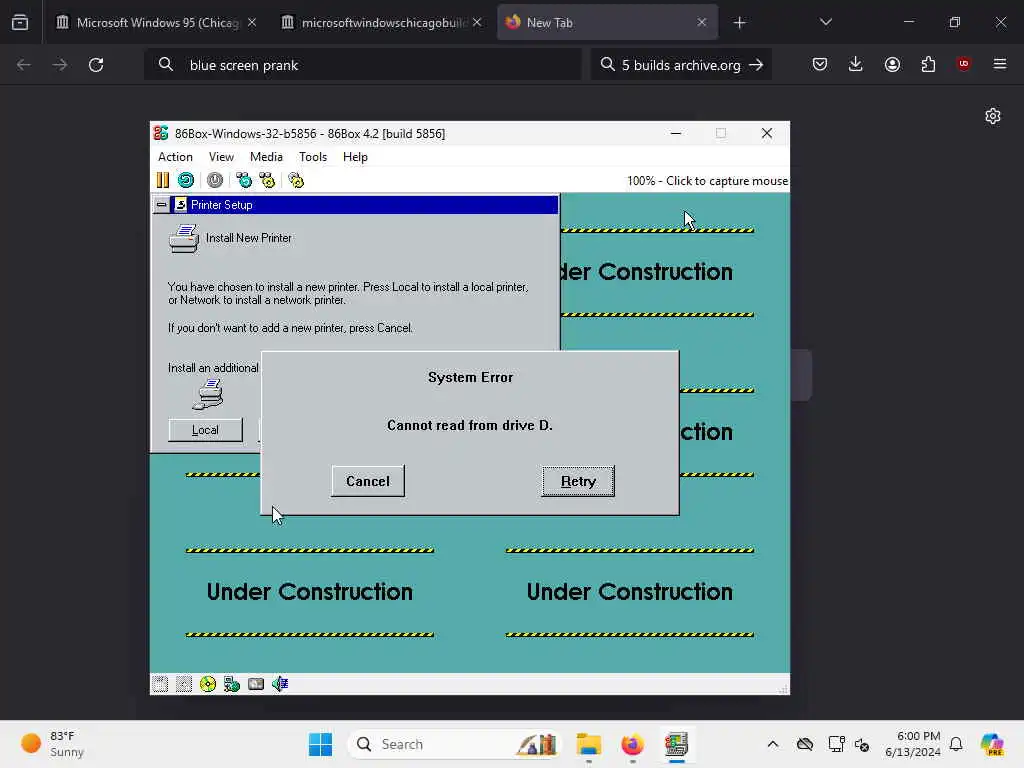
Task: Open Firefox from the taskbar
Action: (632, 744)
